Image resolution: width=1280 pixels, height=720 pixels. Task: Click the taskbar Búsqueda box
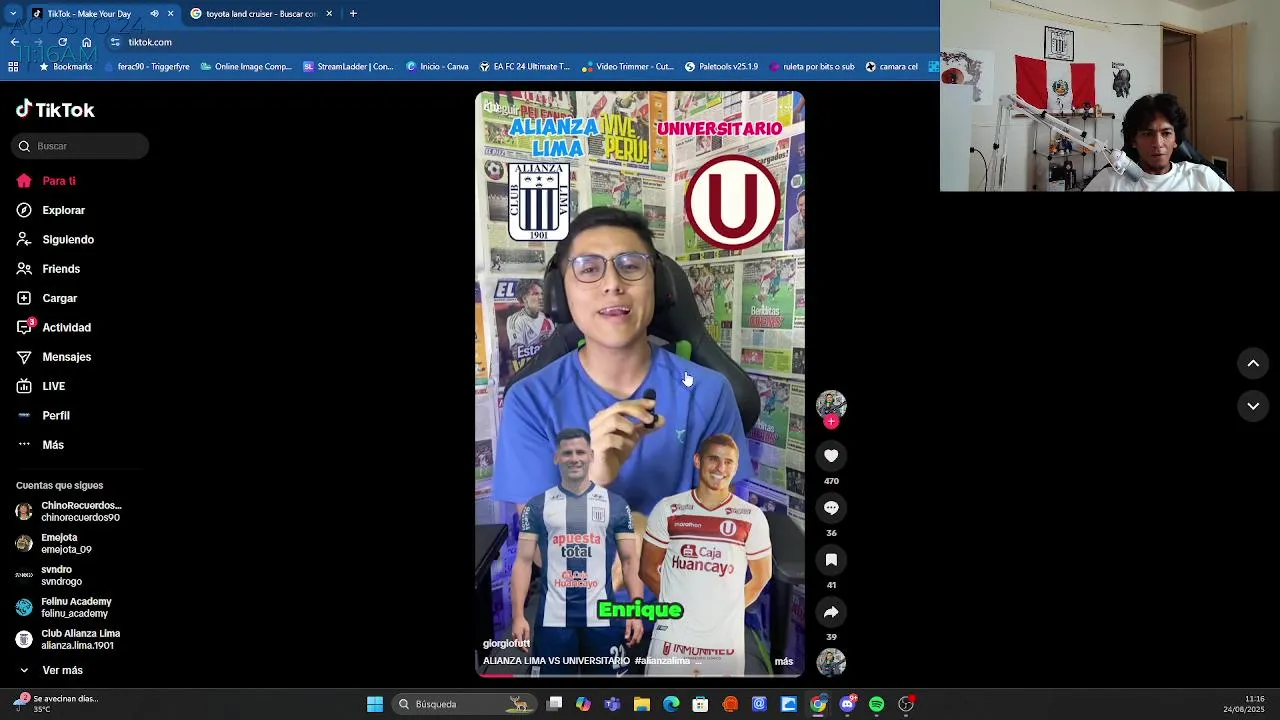464,704
